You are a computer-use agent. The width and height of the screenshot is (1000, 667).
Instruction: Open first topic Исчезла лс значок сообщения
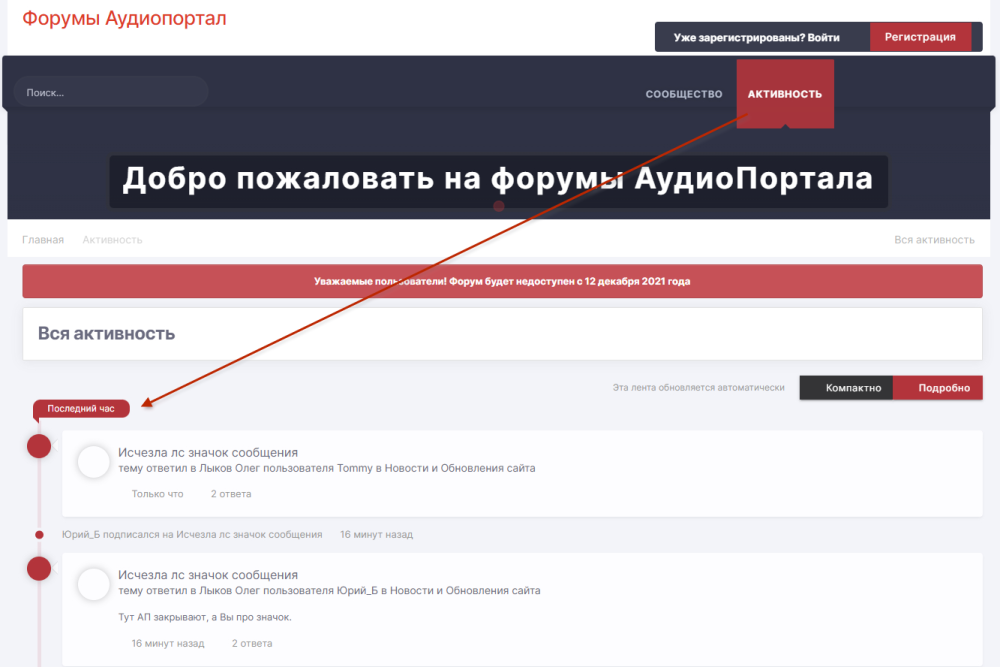tap(208, 452)
